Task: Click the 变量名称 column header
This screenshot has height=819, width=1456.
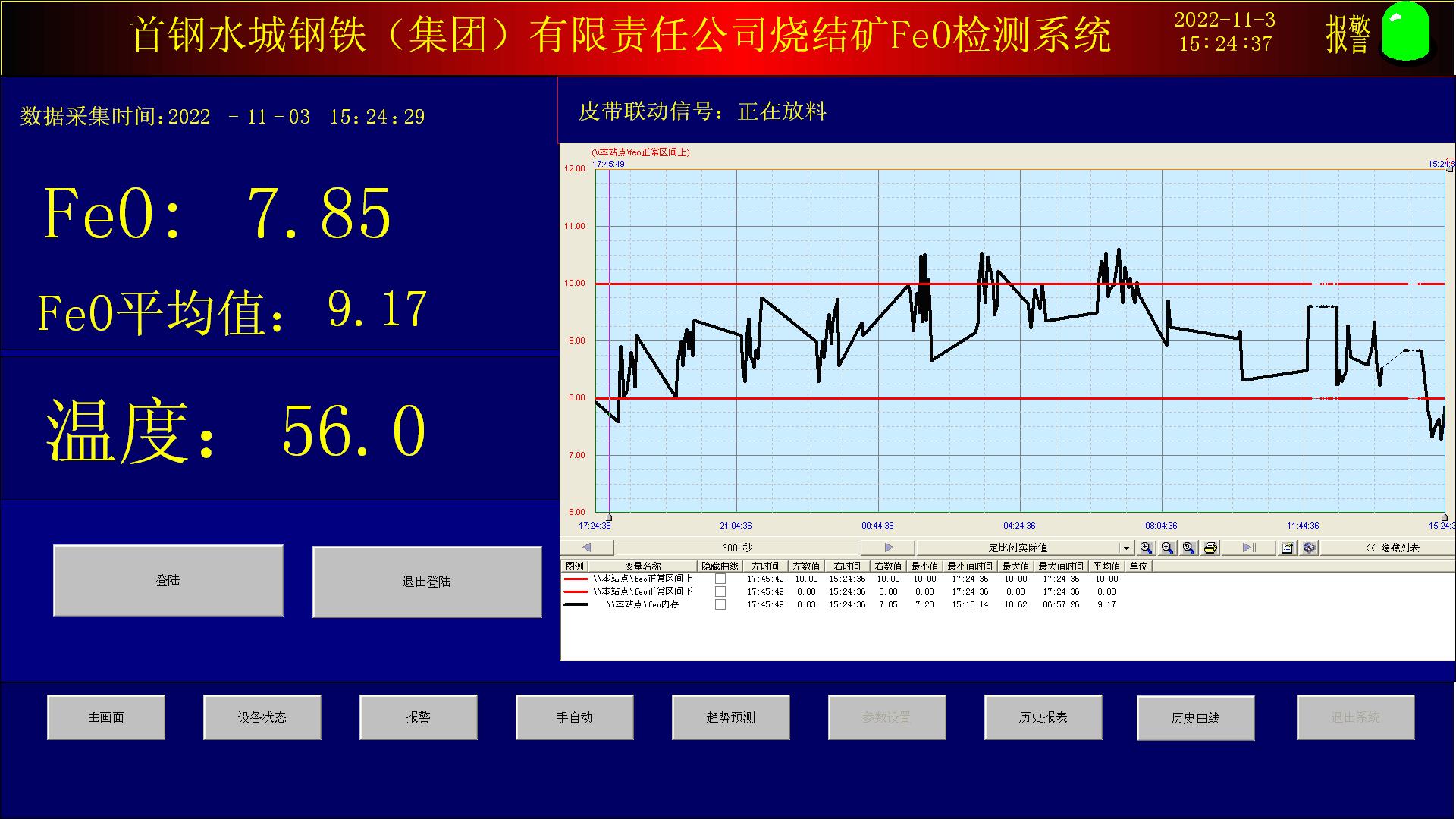Action: (x=642, y=566)
